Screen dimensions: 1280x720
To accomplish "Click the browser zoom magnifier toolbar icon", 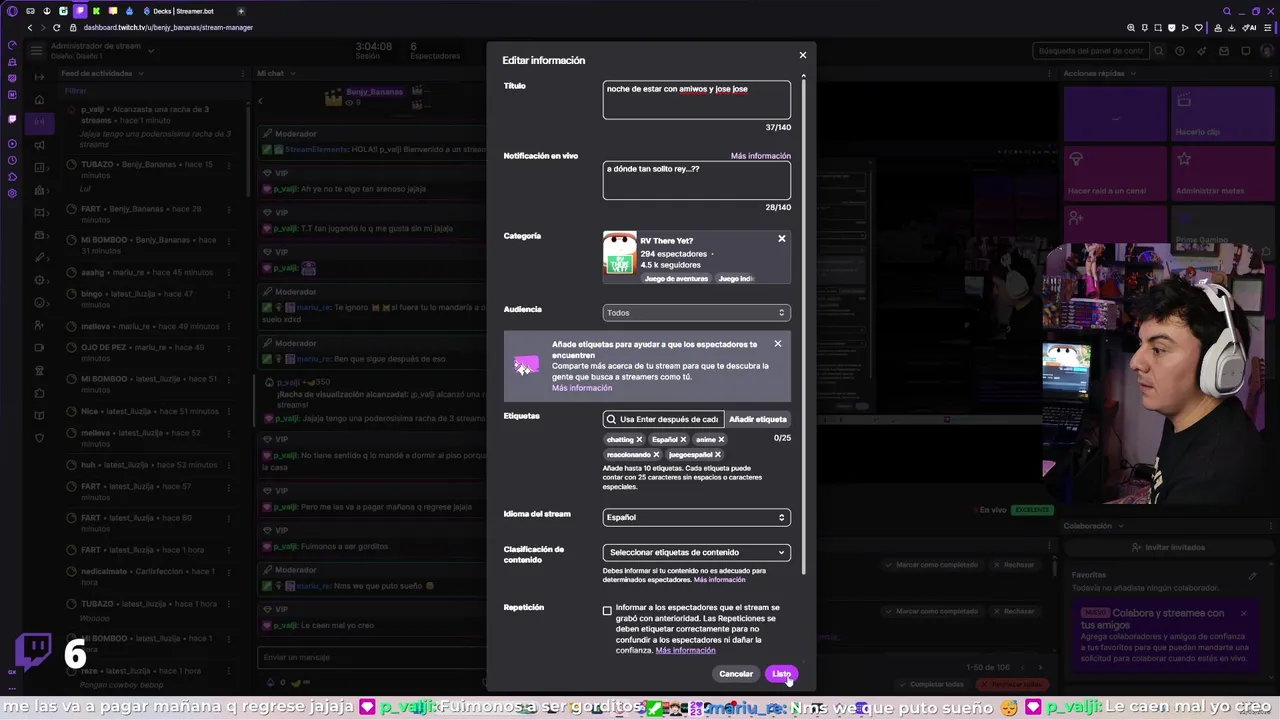I will [1131, 27].
